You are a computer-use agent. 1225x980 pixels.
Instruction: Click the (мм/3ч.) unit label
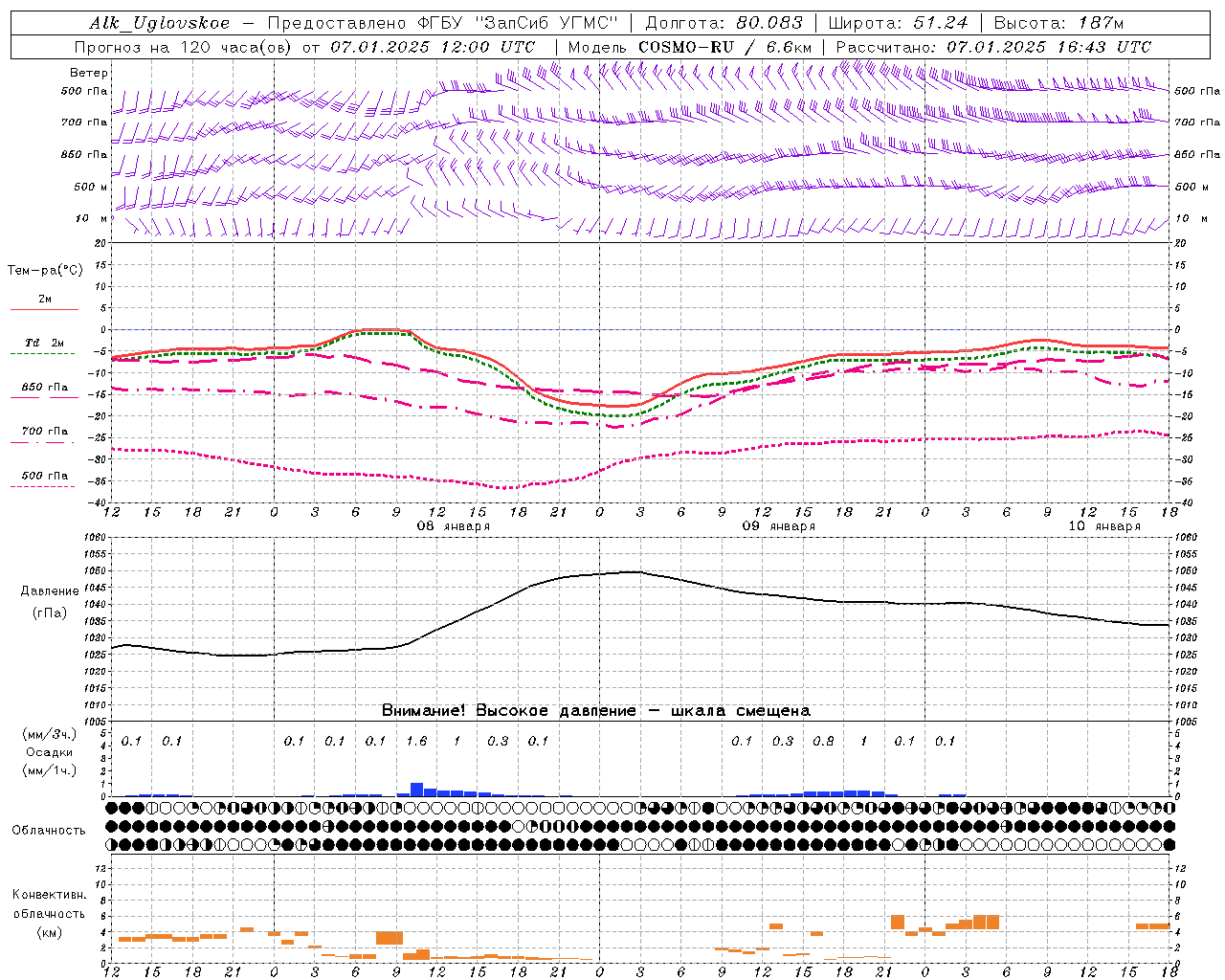coord(50,734)
